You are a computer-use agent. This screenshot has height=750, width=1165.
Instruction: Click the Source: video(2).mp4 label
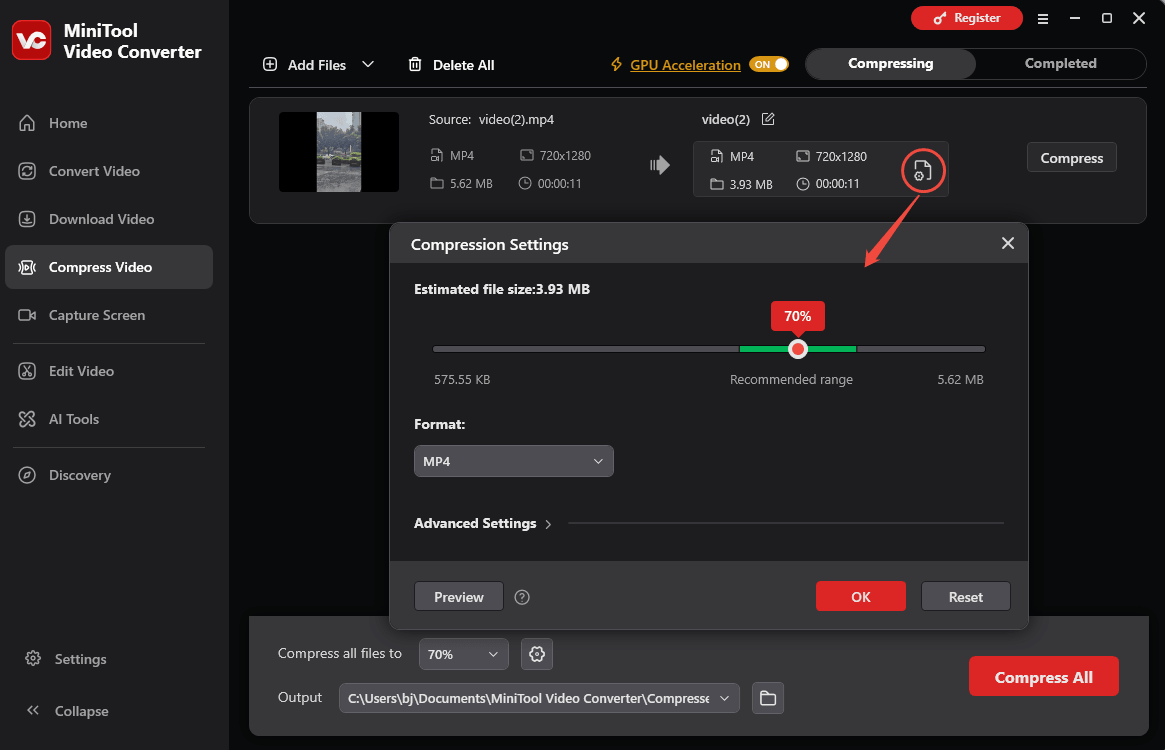click(491, 120)
